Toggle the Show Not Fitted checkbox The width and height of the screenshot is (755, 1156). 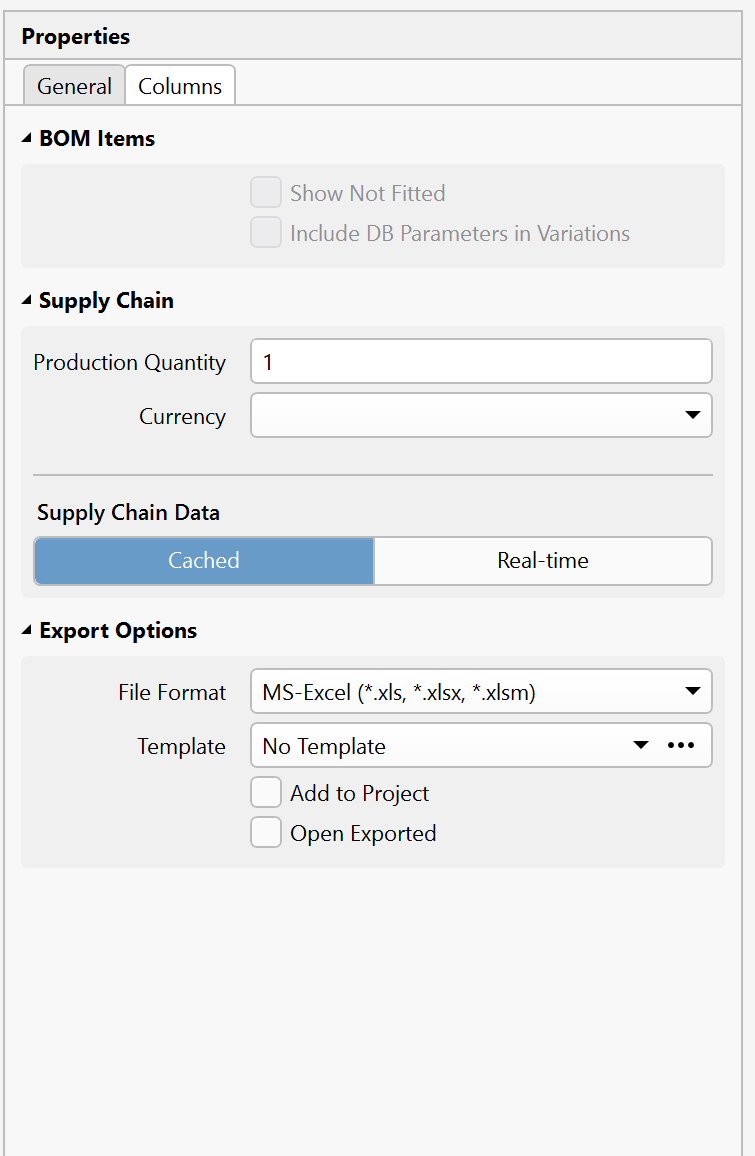[266, 193]
